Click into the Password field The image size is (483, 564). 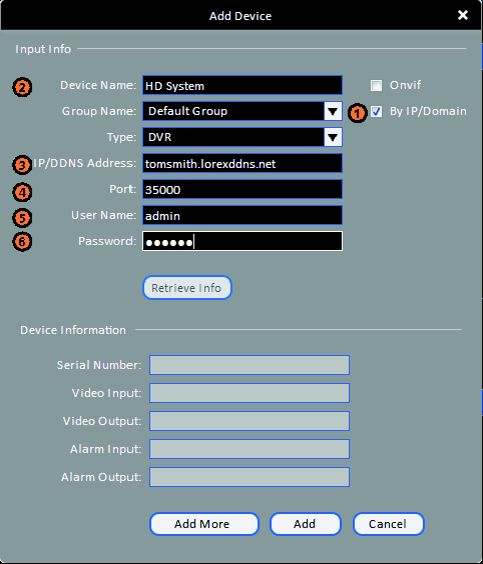242,241
